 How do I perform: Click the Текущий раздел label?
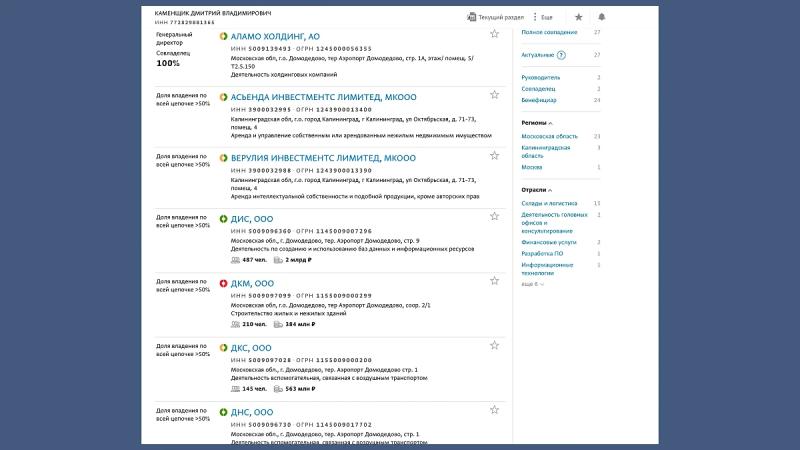pos(501,17)
